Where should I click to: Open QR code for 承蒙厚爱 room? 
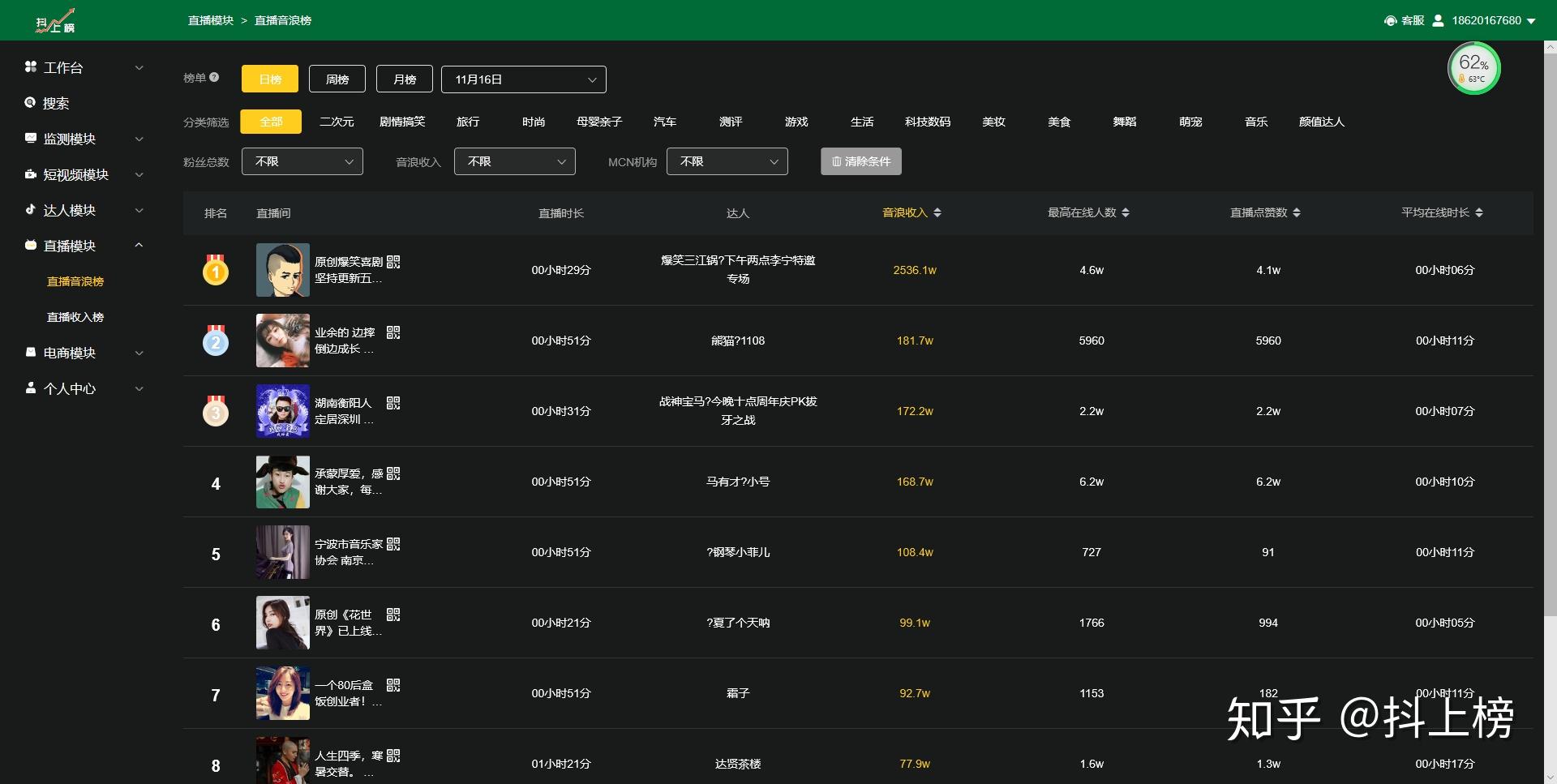(x=393, y=473)
